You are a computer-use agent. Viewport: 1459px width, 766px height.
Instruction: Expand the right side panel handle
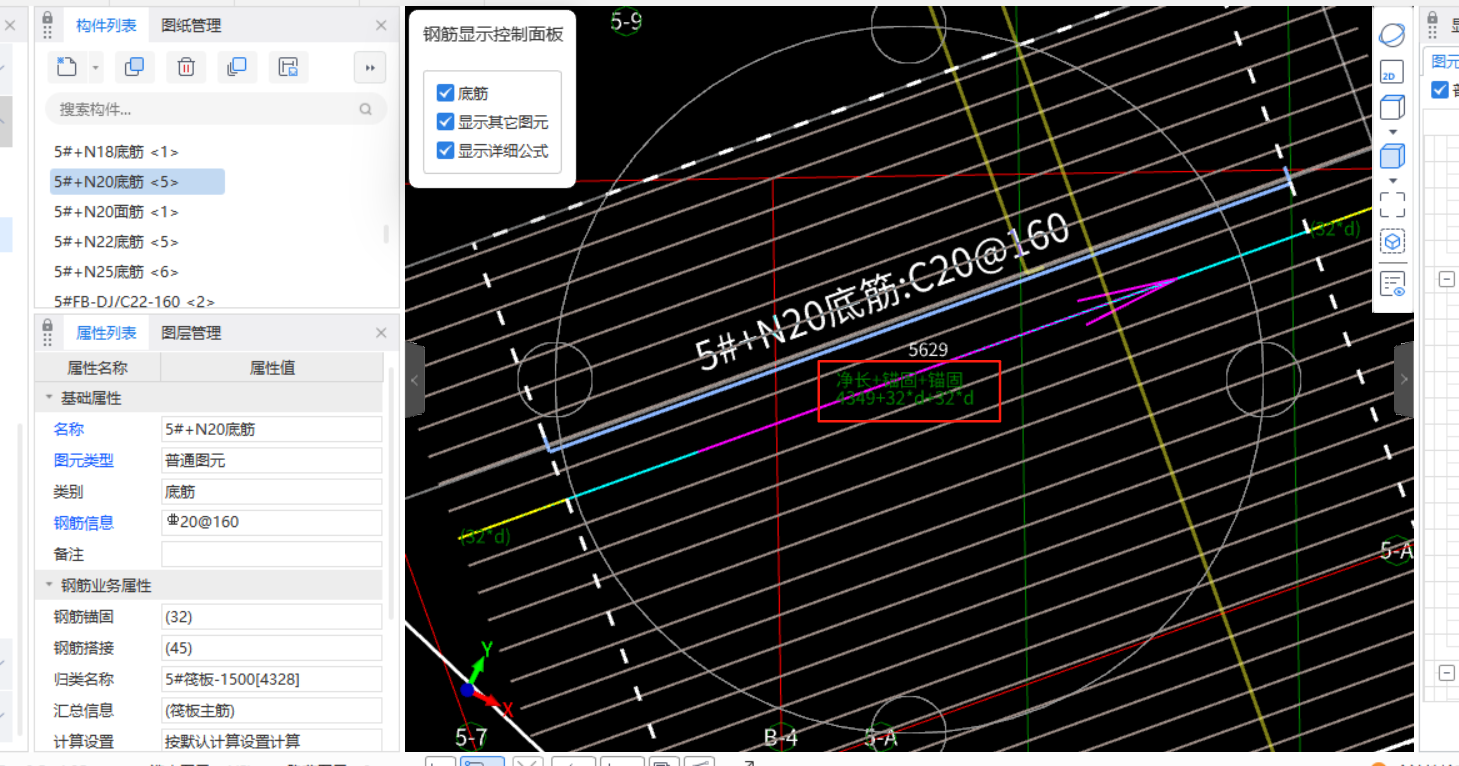[x=1403, y=380]
